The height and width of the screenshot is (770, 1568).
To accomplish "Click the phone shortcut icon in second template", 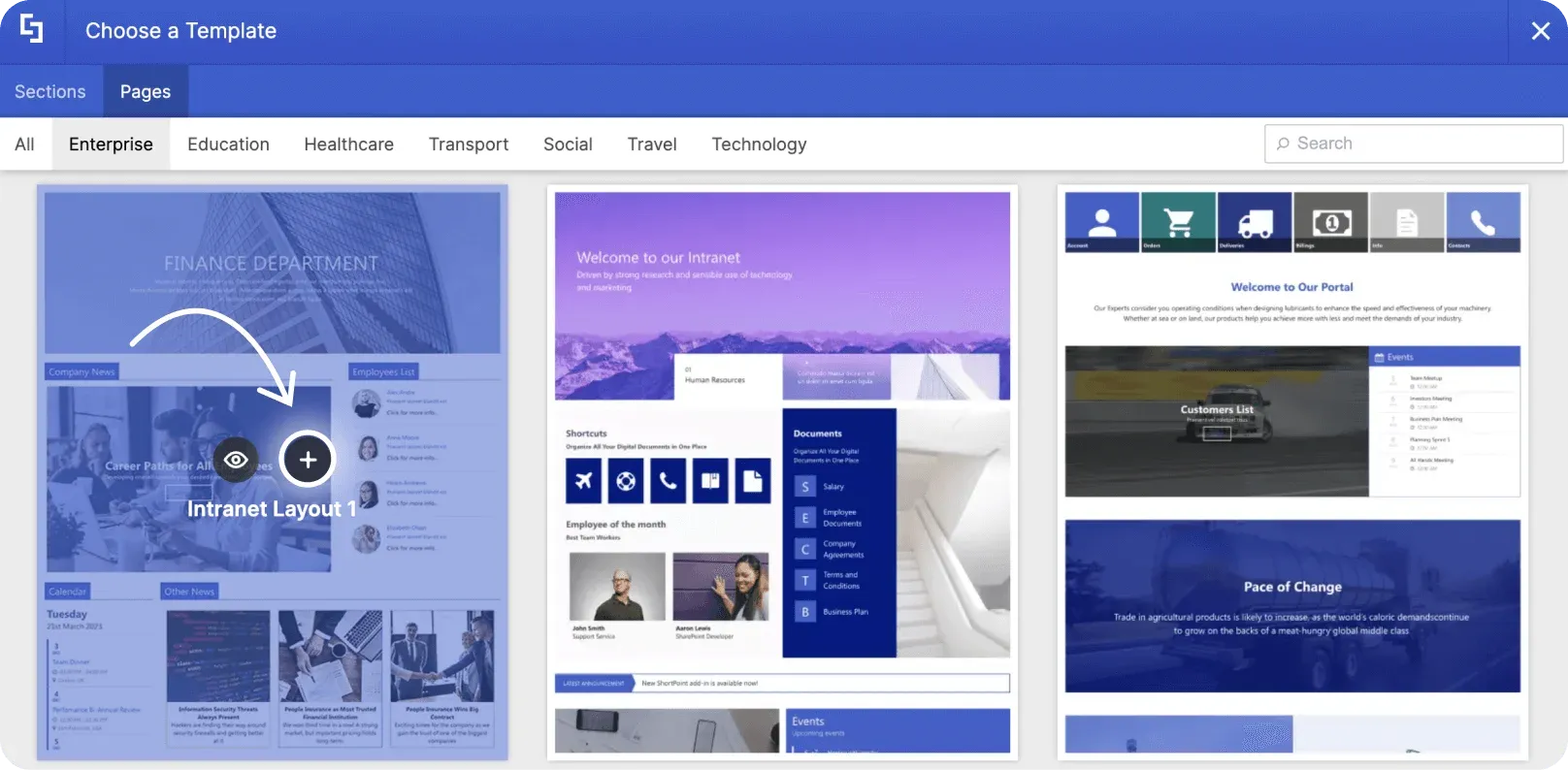I will point(668,480).
